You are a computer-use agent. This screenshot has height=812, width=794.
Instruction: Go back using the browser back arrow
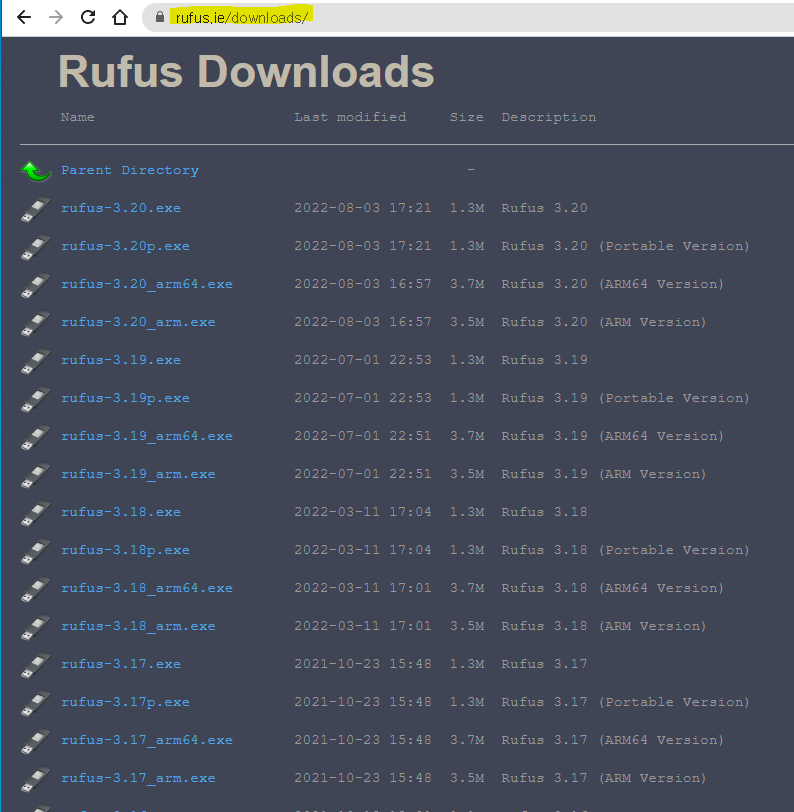point(24,18)
